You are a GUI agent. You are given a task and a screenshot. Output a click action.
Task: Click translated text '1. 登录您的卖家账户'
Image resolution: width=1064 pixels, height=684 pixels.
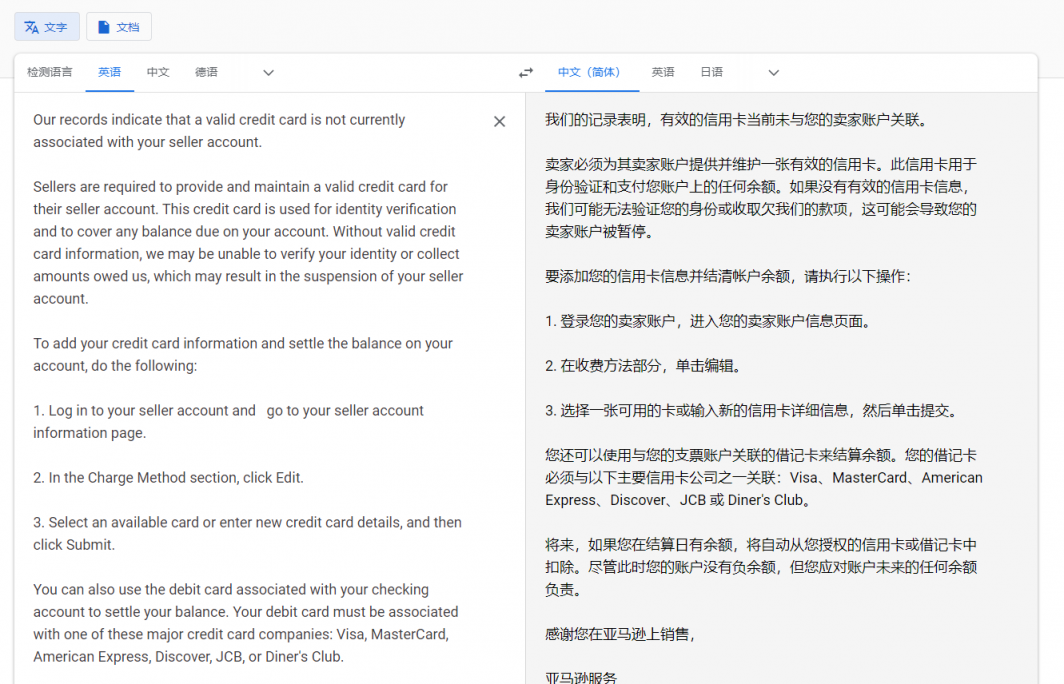pyautogui.click(x=611, y=321)
